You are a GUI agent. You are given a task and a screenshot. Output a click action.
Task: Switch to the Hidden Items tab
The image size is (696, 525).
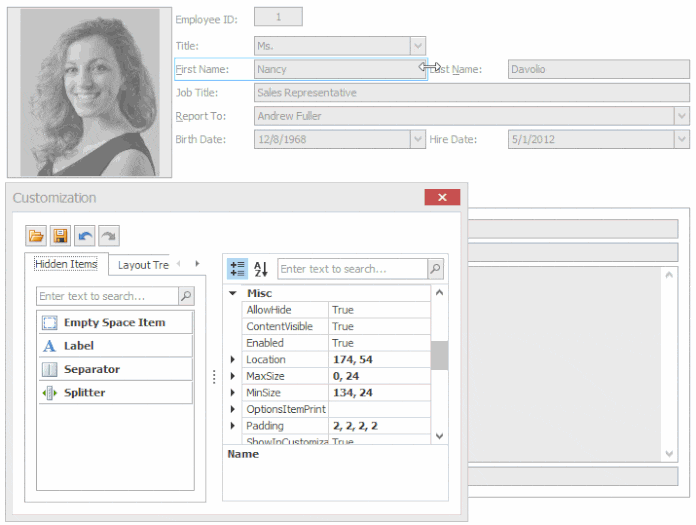[66, 264]
